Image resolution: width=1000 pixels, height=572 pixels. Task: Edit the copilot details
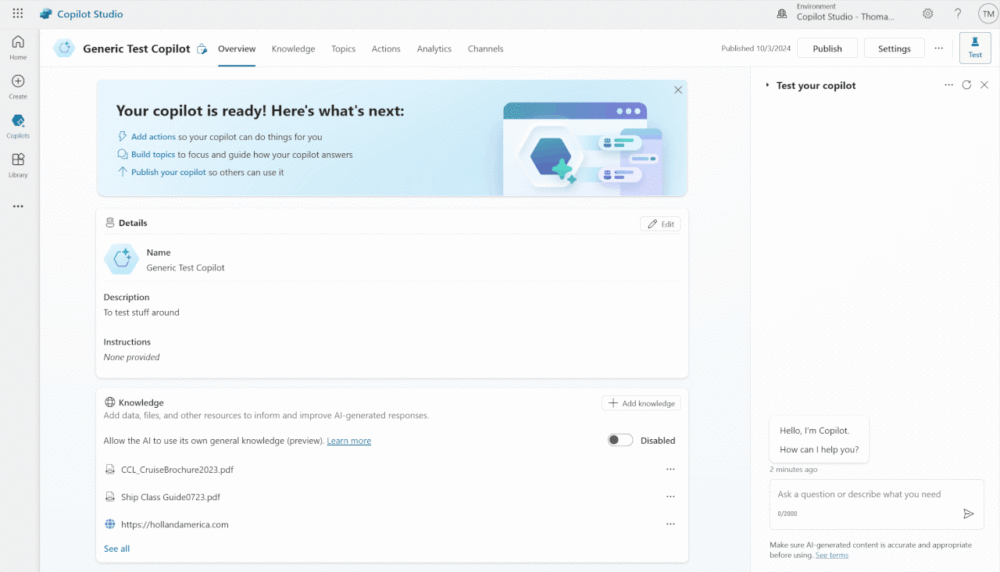click(660, 224)
